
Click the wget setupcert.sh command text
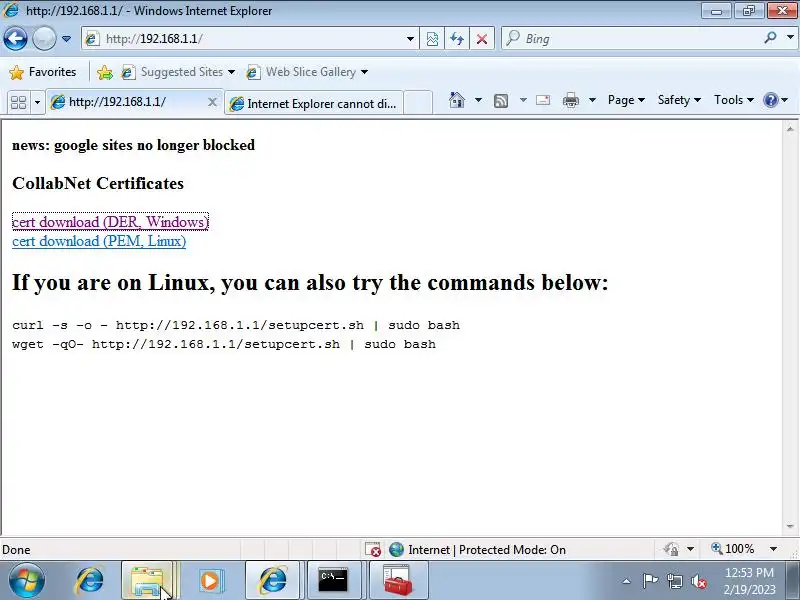(224, 344)
